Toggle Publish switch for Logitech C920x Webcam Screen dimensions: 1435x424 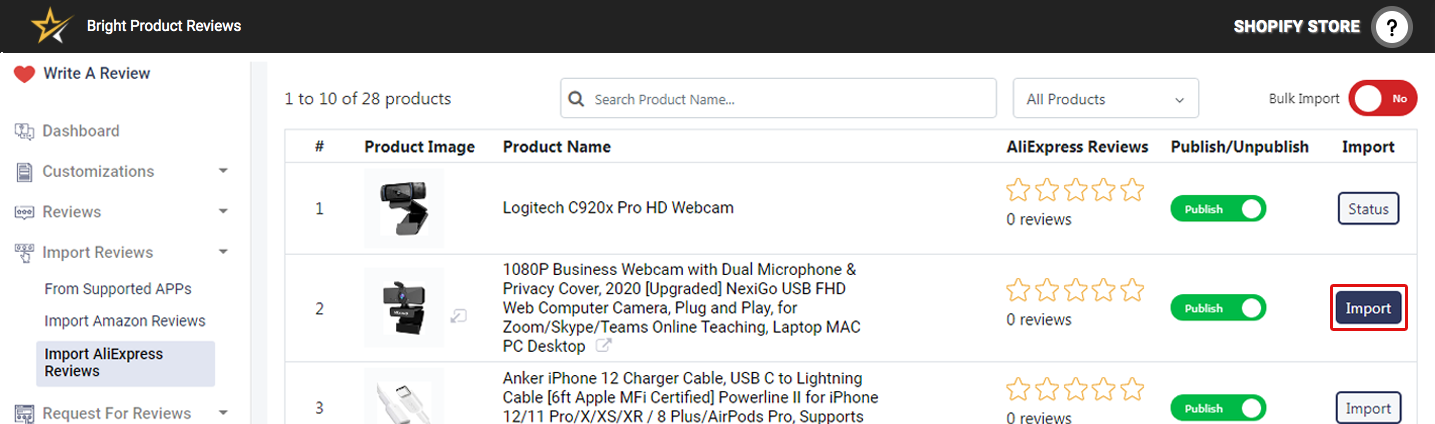click(x=1218, y=209)
